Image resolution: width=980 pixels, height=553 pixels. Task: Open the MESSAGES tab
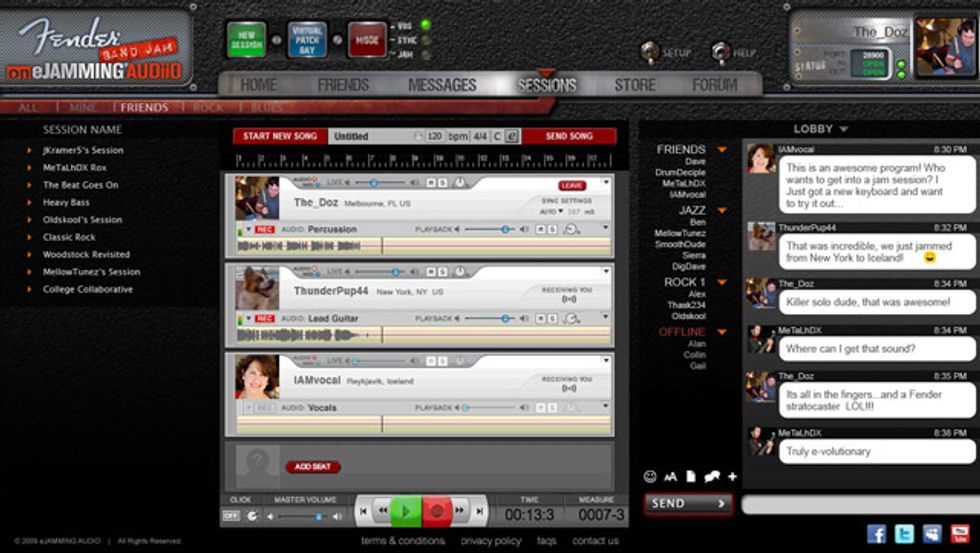click(442, 85)
